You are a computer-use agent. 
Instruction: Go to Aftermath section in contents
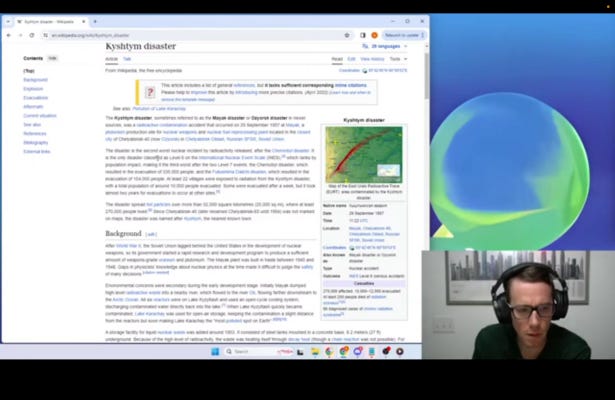[x=33, y=107]
